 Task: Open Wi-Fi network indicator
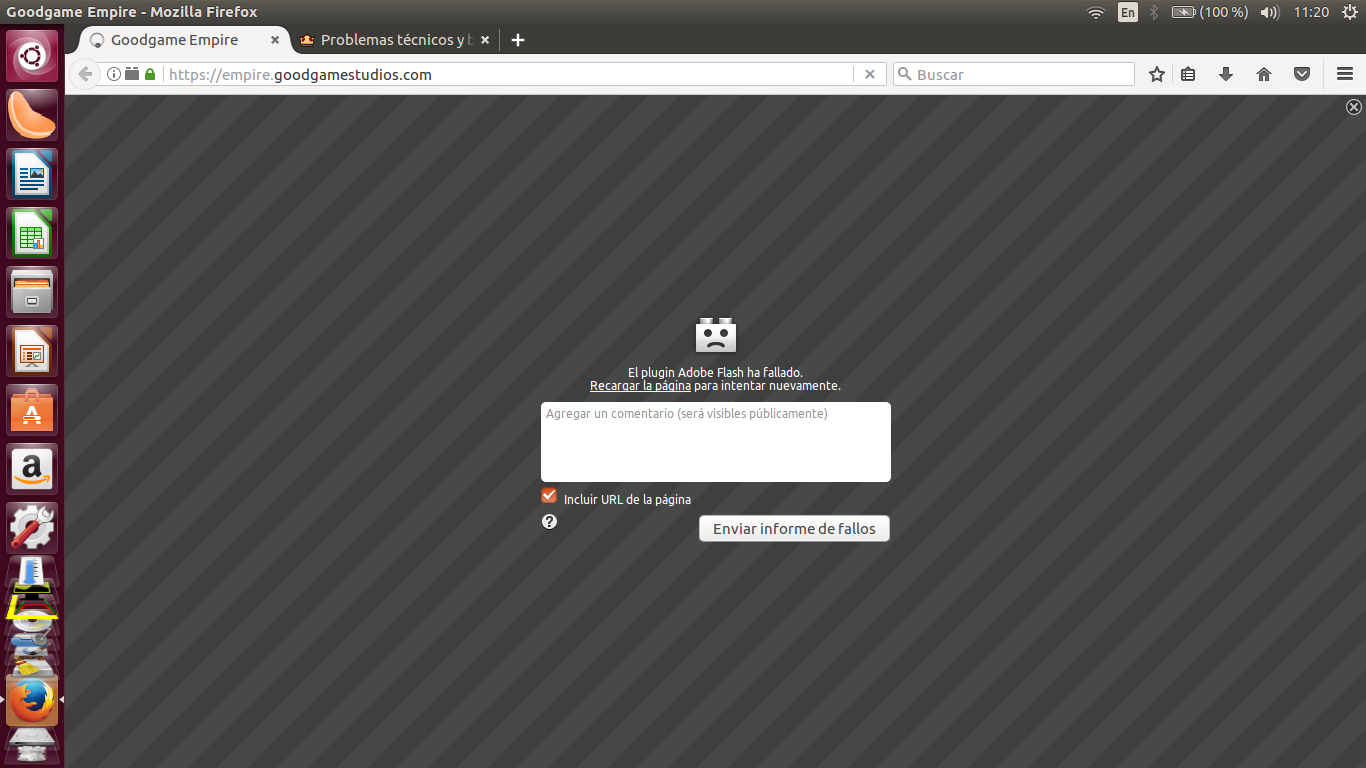[1096, 12]
